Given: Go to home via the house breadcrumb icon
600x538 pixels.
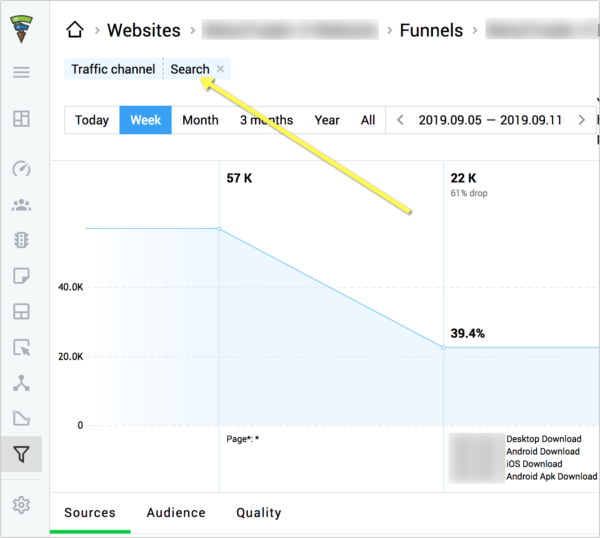Looking at the screenshot, I should 76,30.
